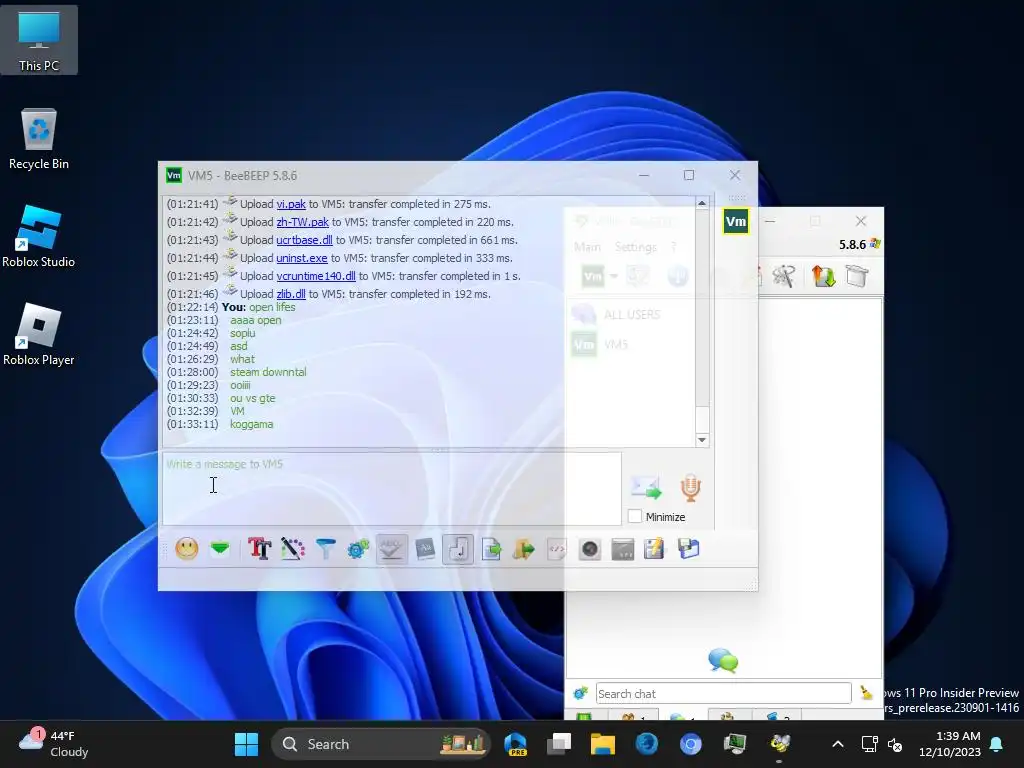Click the send folder arrow icon
The image size is (1024, 768).
point(524,549)
